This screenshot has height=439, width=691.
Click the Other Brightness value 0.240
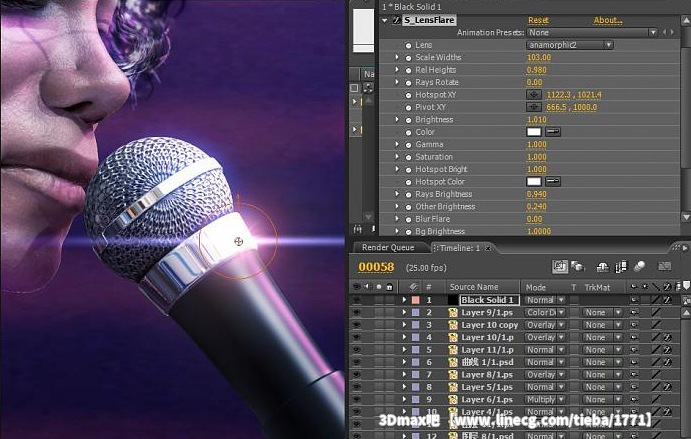tap(536, 207)
